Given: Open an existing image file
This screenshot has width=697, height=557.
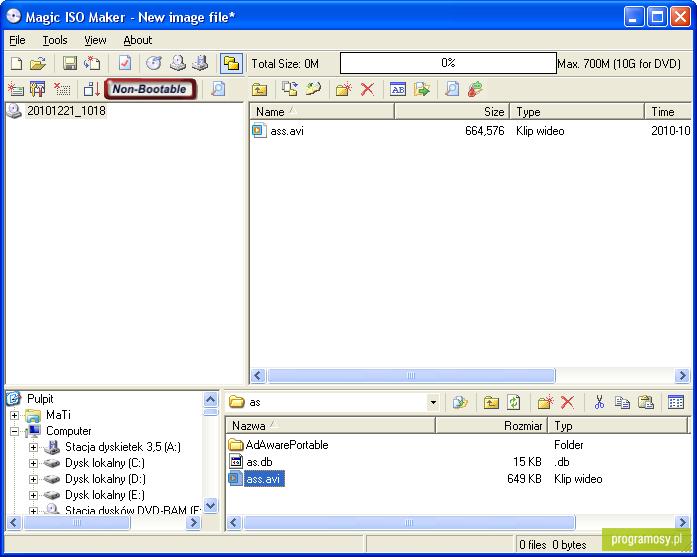Looking at the screenshot, I should (x=38, y=64).
